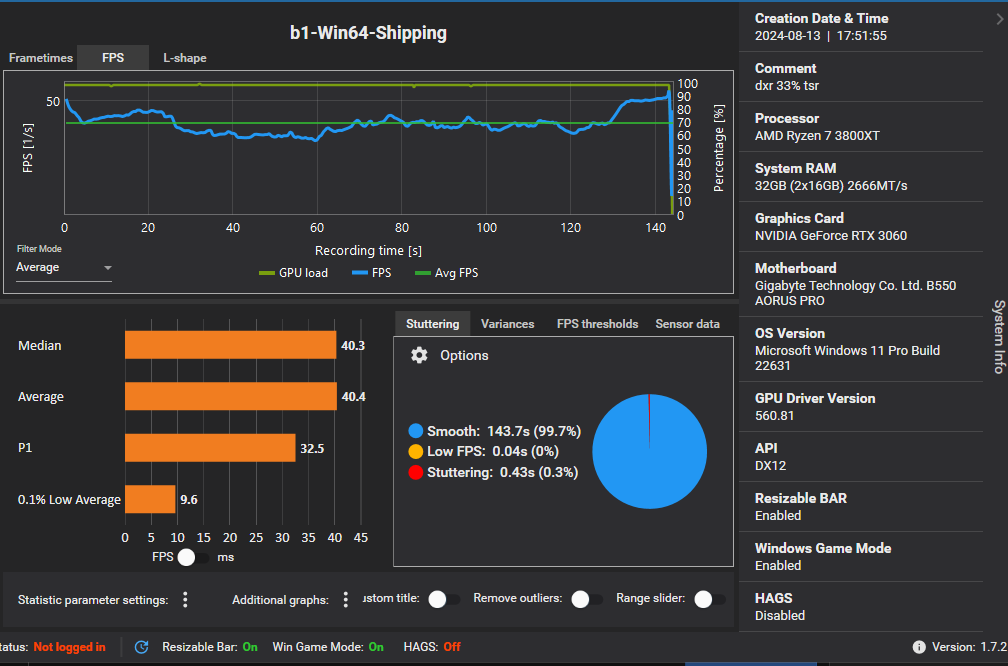Switch to the Sensor data tab
Viewport: 1008px width, 666px height.
[687, 323]
